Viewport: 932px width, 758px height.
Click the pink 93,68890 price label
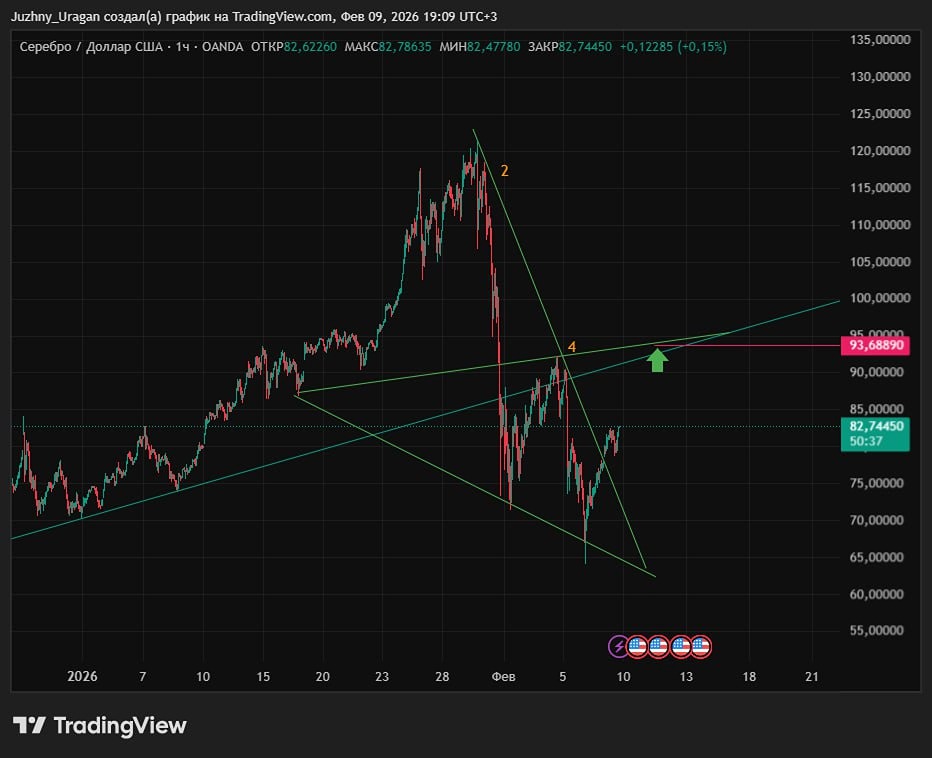click(x=876, y=345)
